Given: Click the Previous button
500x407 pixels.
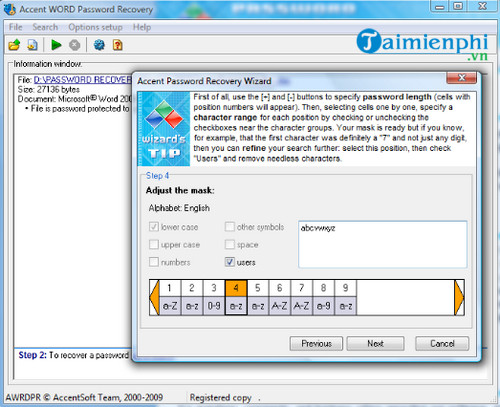Looking at the screenshot, I should (x=316, y=343).
